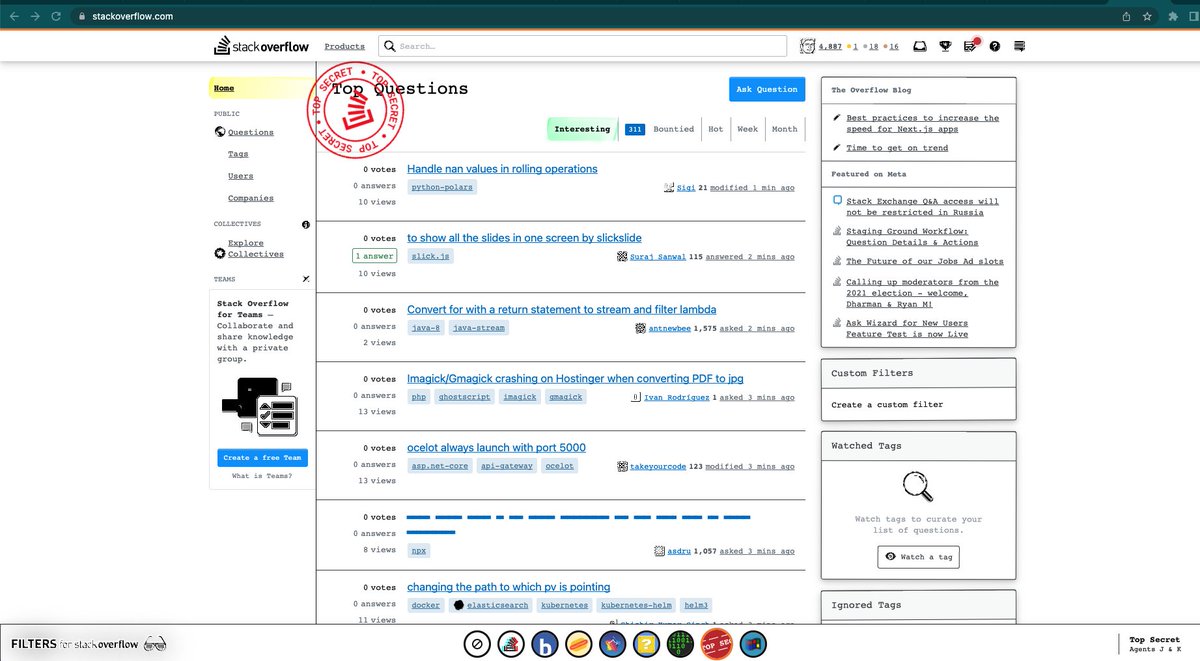This screenshot has width=1200, height=661.
Task: Click the Teams section corner icon
Action: coord(306,280)
